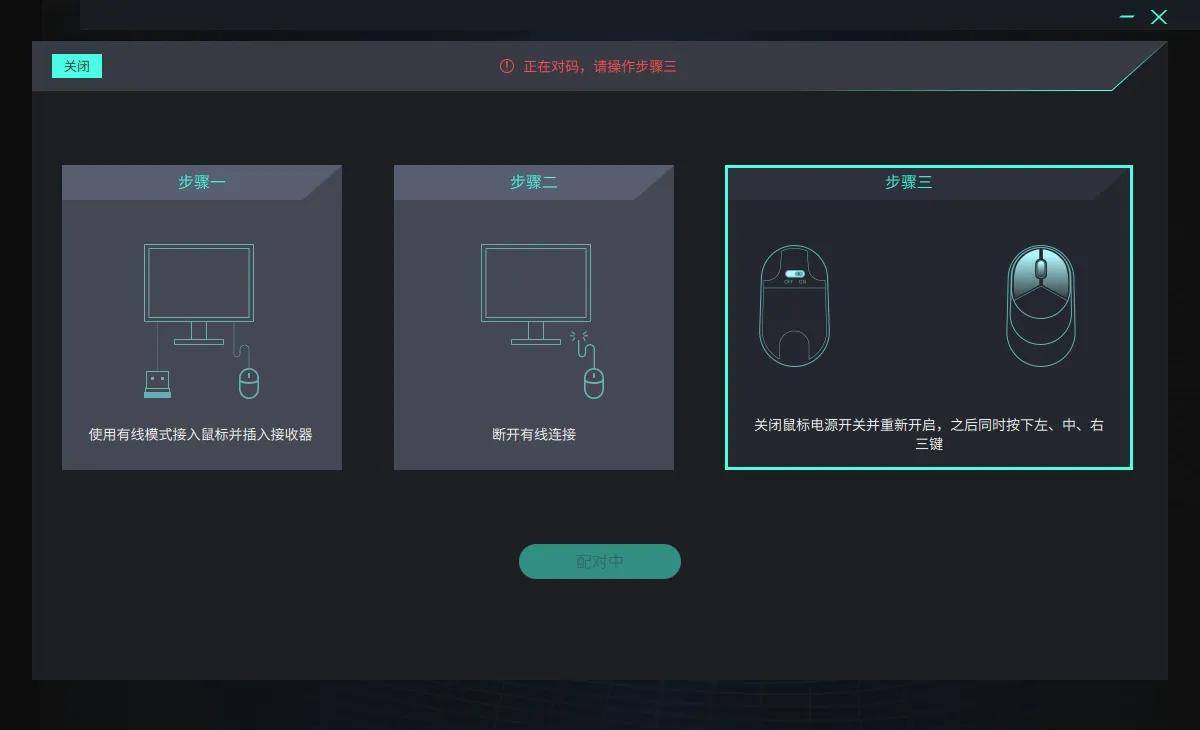Click the 正在对码 status message
Screen dimensions: 1200x730
click(x=600, y=66)
